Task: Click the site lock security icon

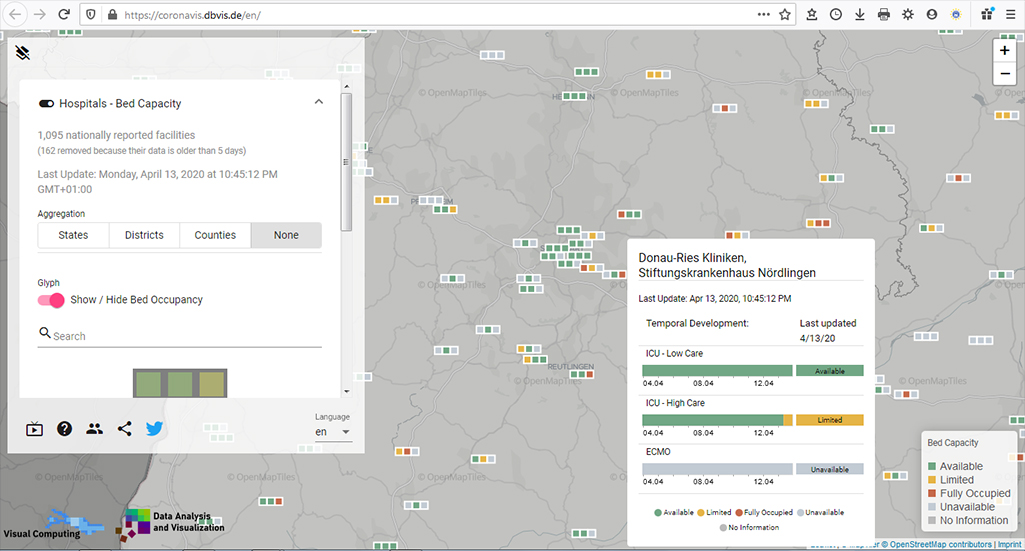Action: click(x=112, y=14)
